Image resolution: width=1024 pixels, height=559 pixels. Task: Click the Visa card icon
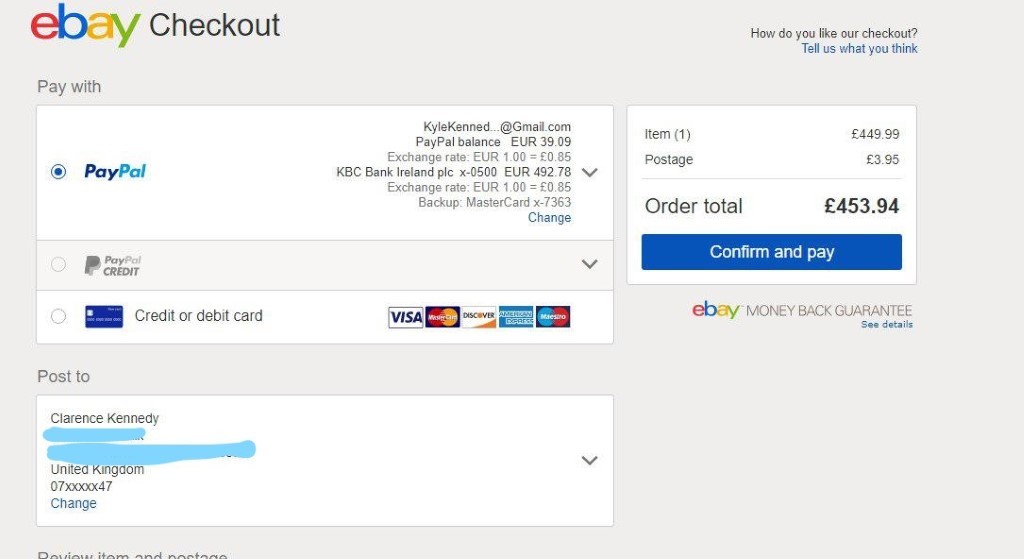(x=406, y=317)
